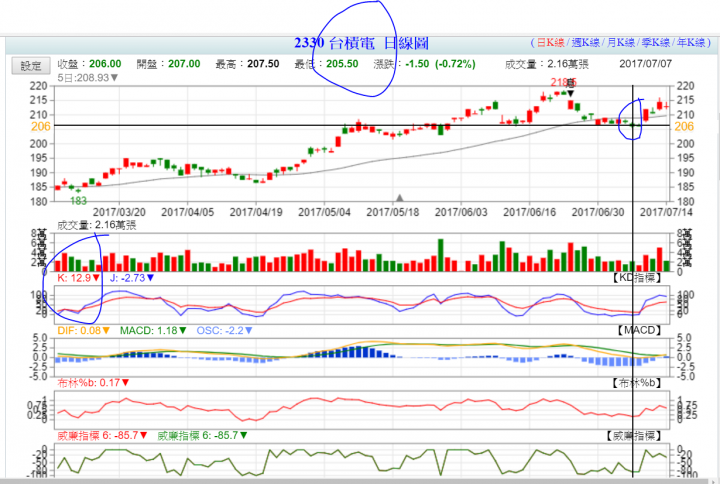
Task: Select the 布林%b: 0.17 indicator value
Action: (x=93, y=383)
